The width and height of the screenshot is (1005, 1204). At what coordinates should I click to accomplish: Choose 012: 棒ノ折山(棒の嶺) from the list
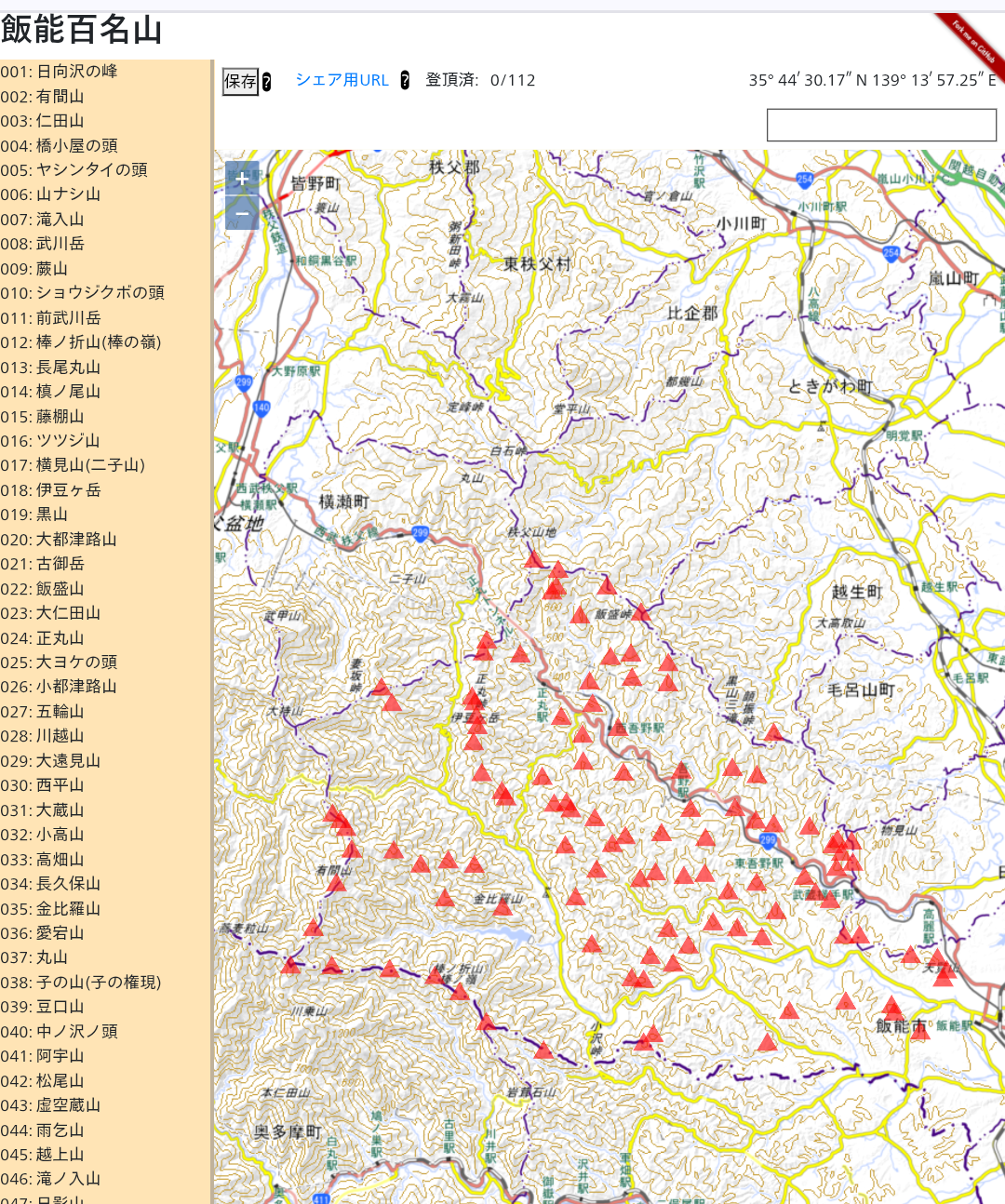[80, 342]
